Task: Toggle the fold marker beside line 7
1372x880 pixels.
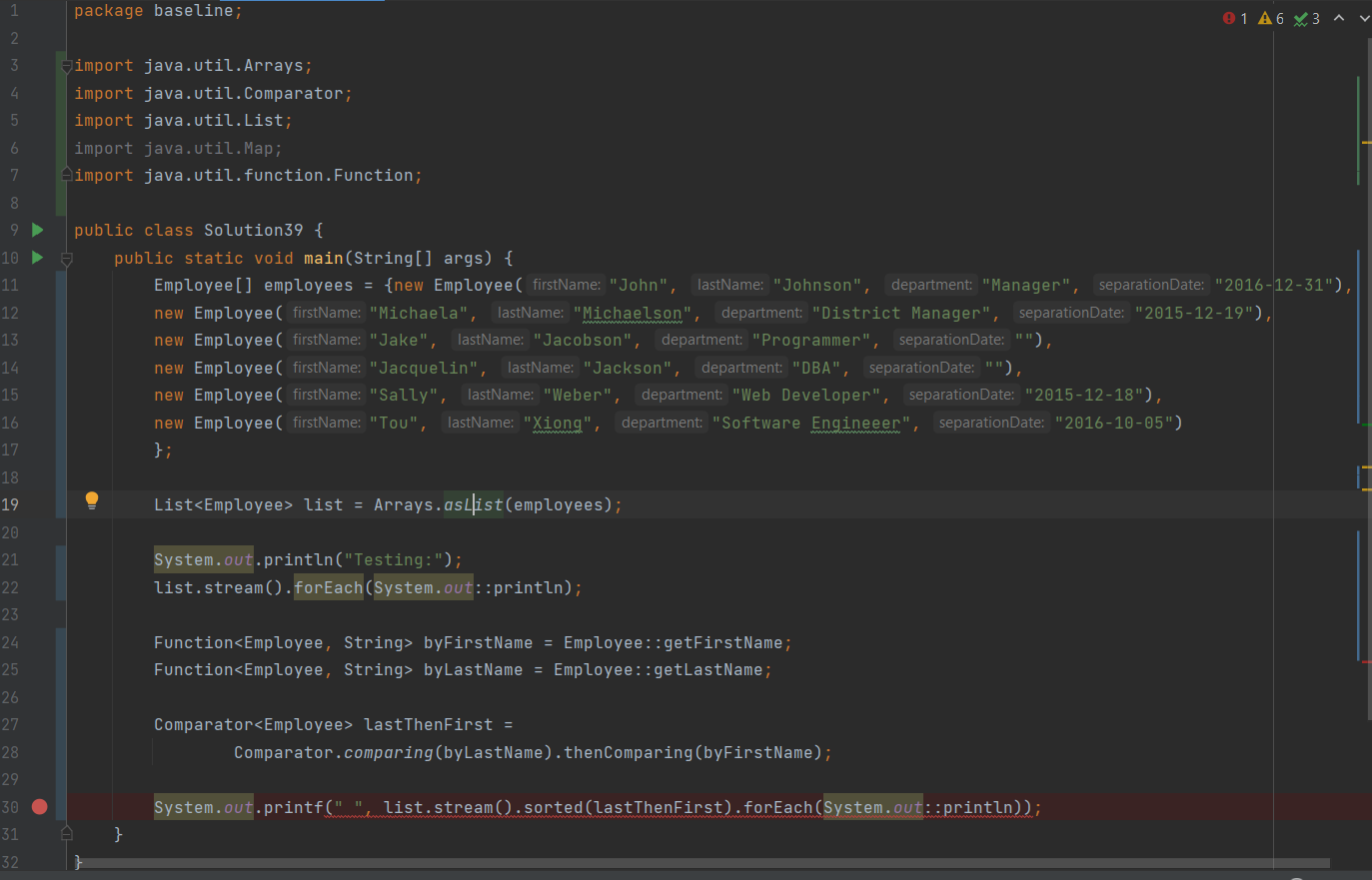Action: [66, 175]
